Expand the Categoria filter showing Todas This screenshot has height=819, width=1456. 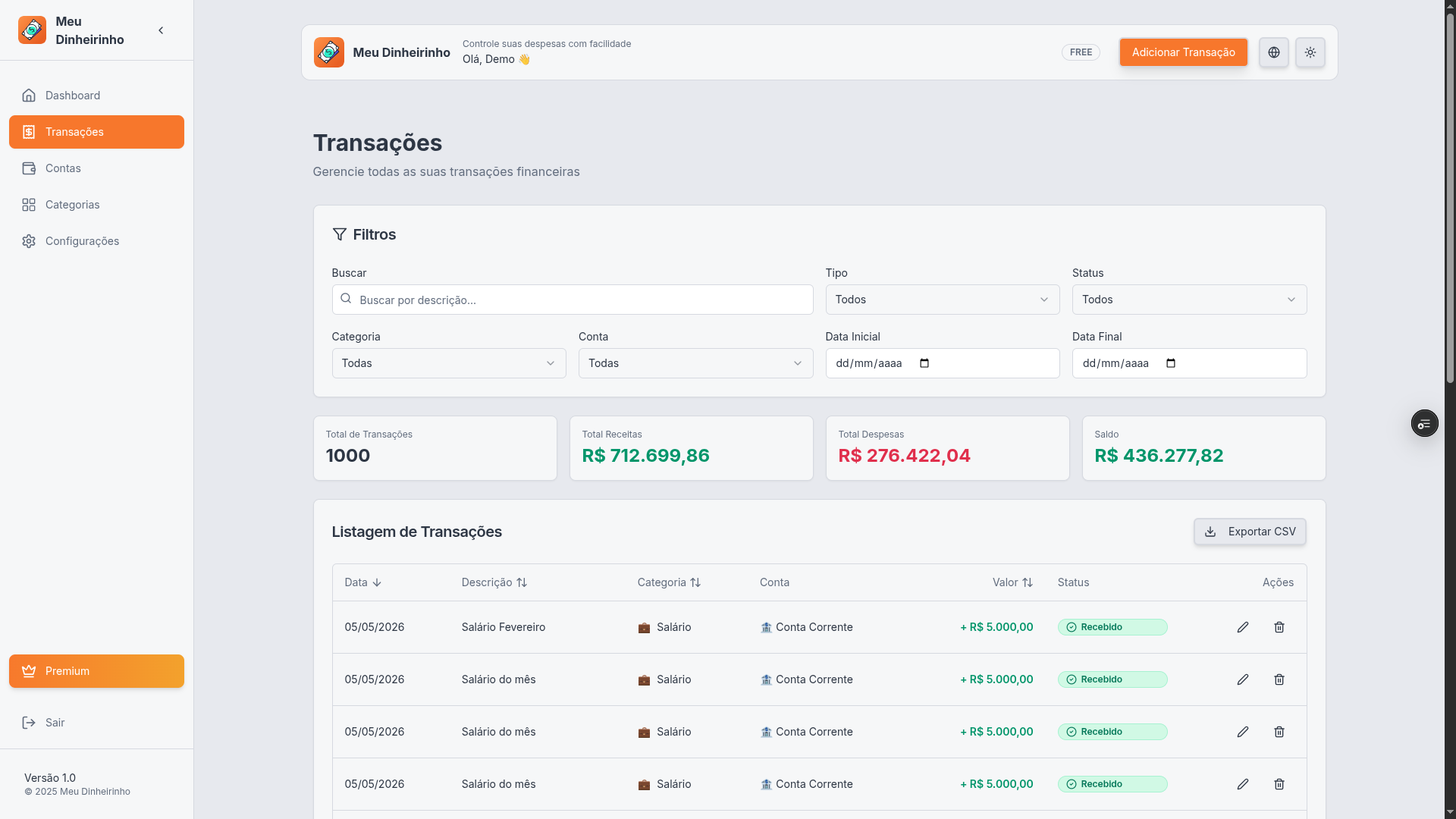click(x=448, y=363)
